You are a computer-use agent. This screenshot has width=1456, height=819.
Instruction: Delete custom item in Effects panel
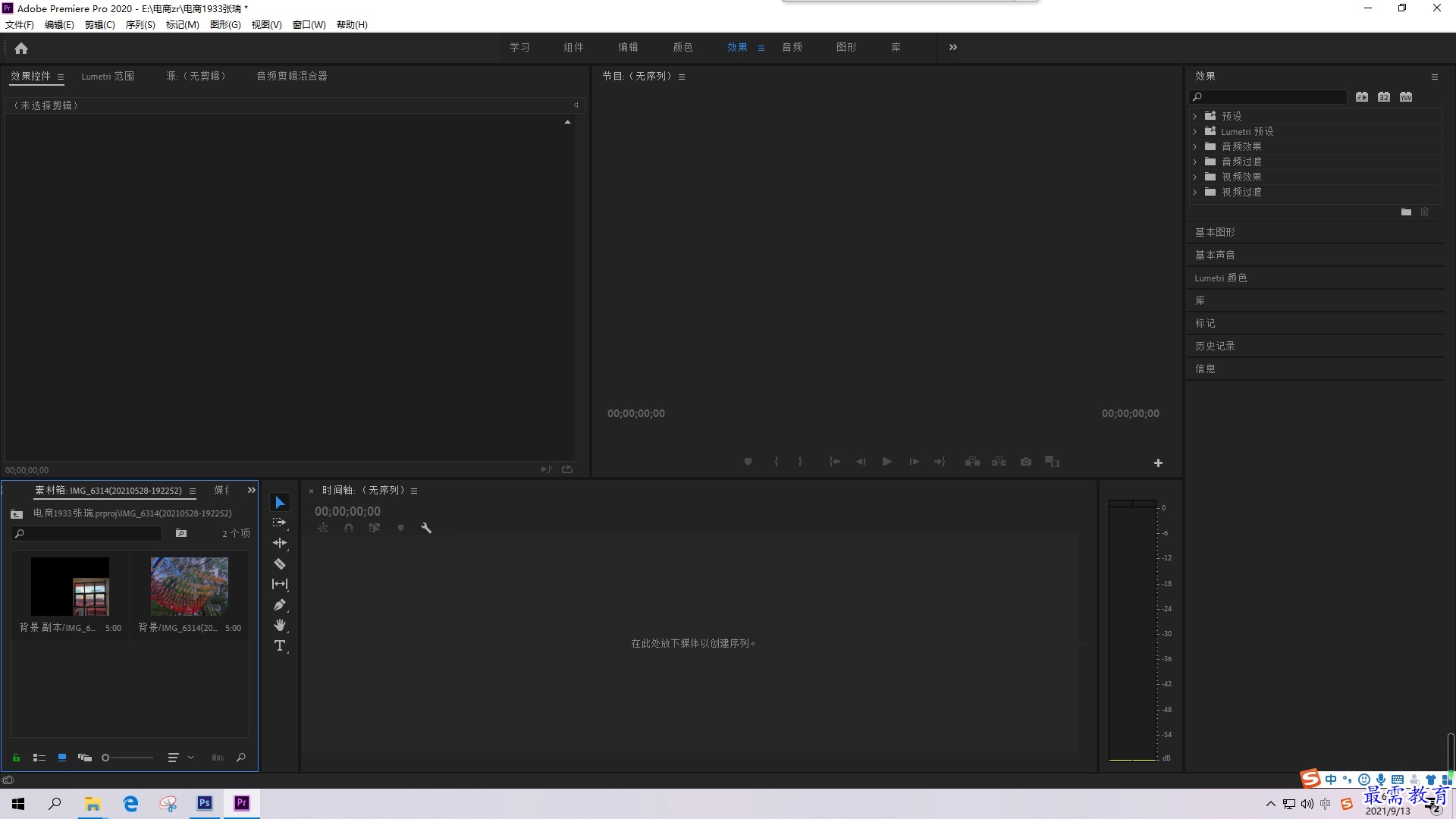(1424, 212)
